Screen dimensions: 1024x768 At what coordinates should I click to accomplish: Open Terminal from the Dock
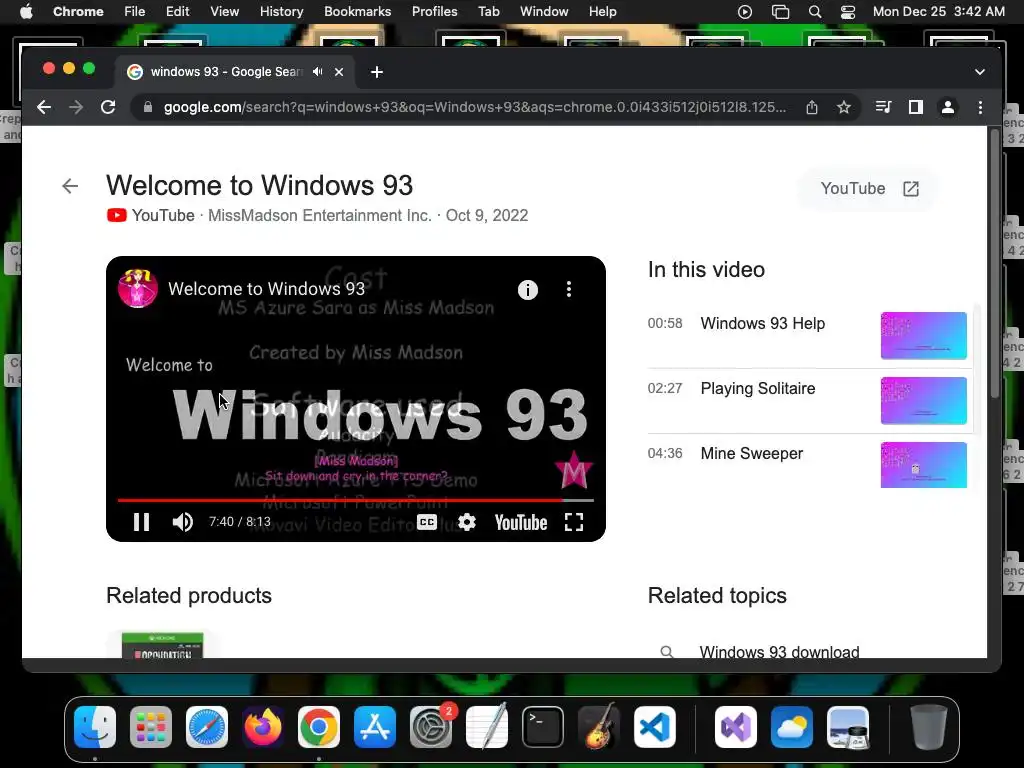[543, 727]
